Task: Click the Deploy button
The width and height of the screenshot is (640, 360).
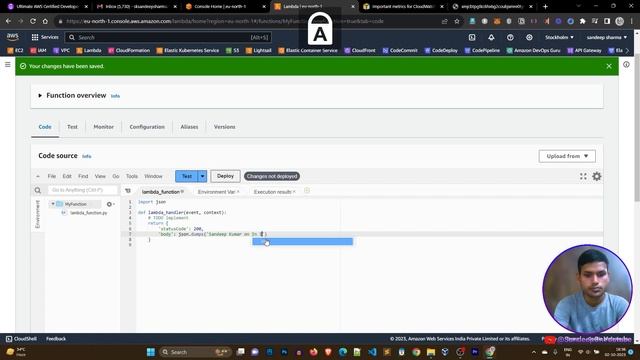Action: click(x=225, y=176)
